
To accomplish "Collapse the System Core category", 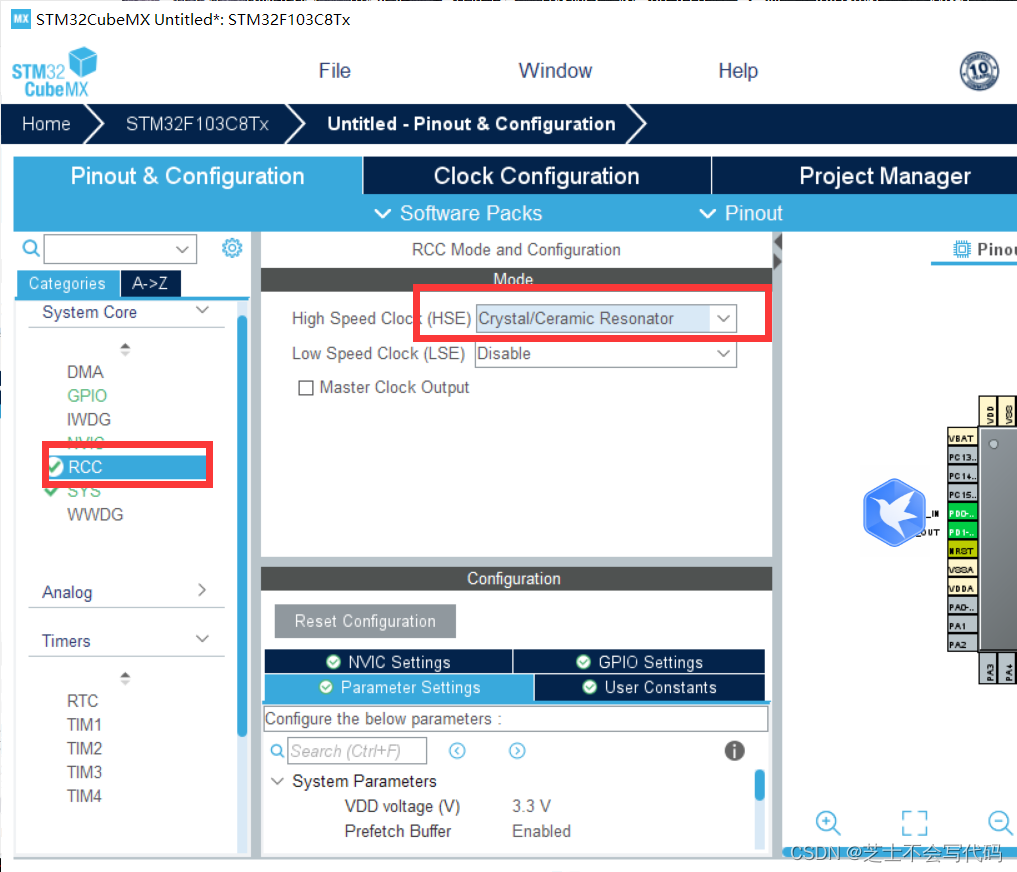I will (x=202, y=310).
